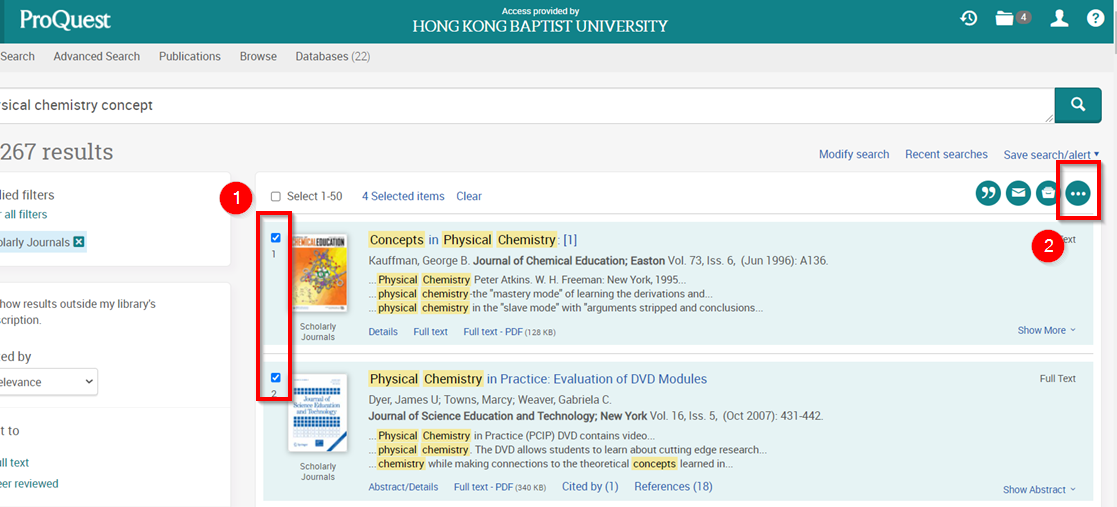The width and height of the screenshot is (1117, 507).
Task: Click Abstract/Details link for DVD Modules result
Action: pos(403,488)
